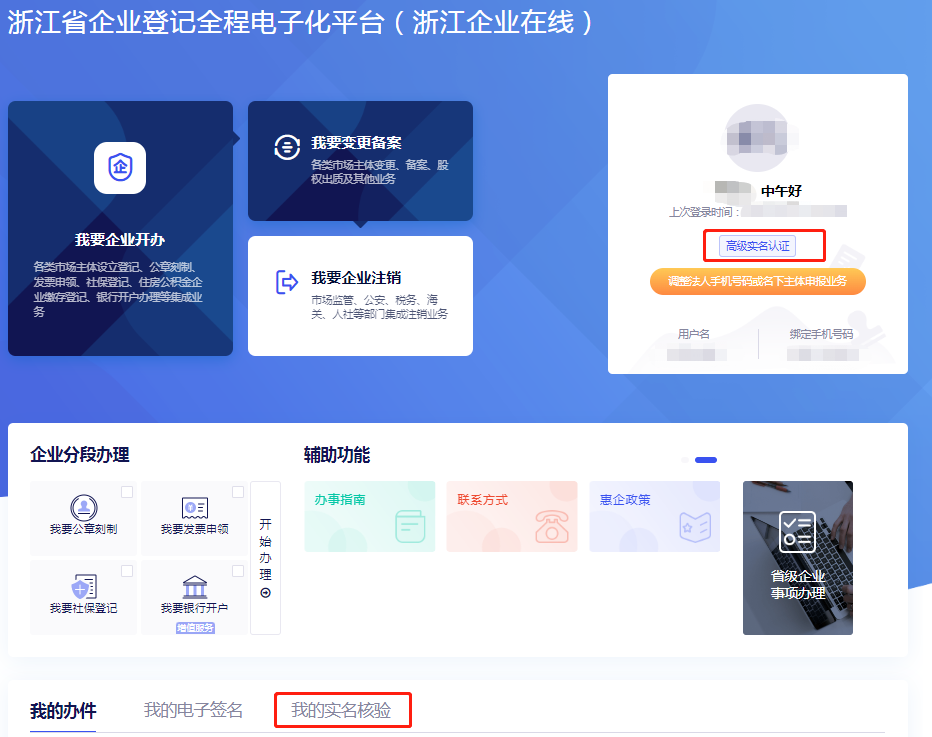Click the 辅助功能 heading
The image size is (932, 737).
tap(337, 455)
